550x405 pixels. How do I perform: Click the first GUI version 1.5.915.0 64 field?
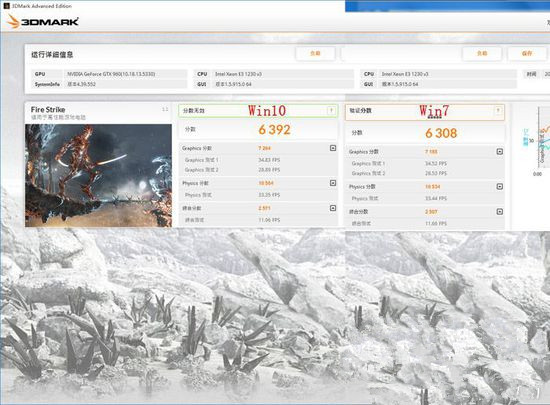pos(283,84)
